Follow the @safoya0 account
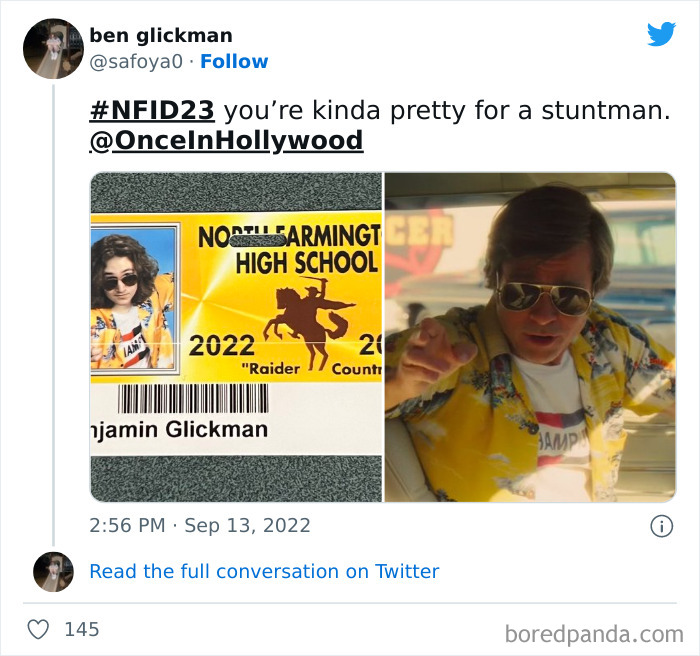This screenshot has width=700, height=656. (234, 62)
